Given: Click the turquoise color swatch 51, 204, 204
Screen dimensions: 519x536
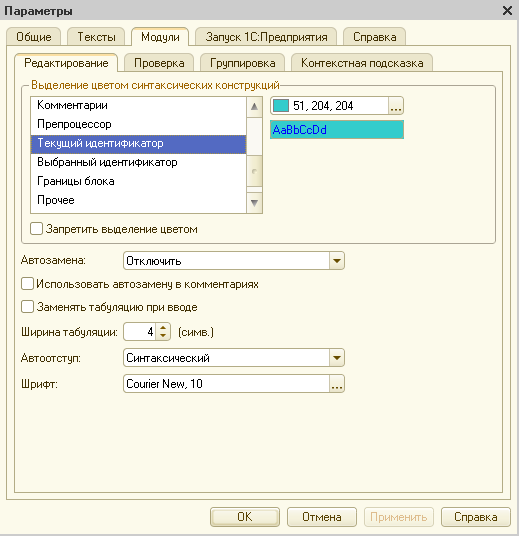Looking at the screenshot, I should click(281, 106).
